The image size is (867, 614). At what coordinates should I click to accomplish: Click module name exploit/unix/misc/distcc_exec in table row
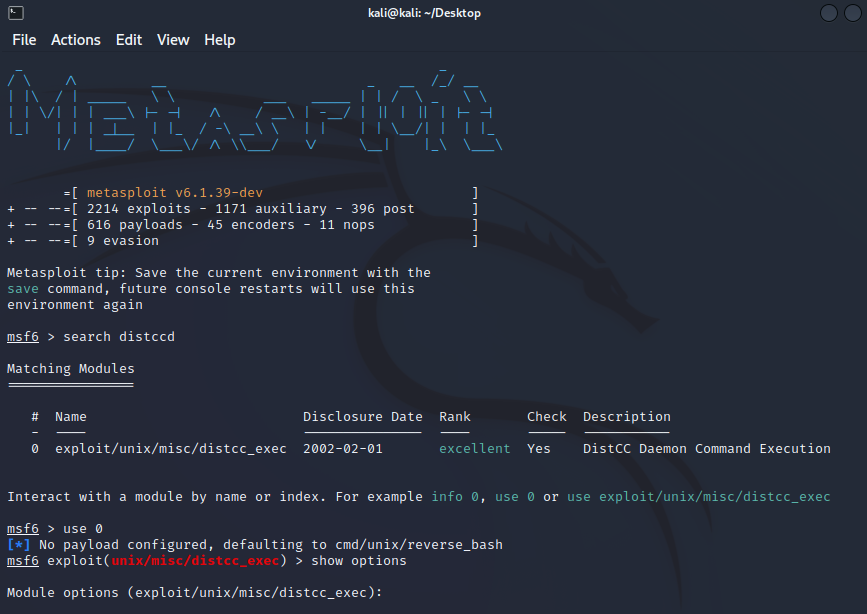tap(171, 449)
